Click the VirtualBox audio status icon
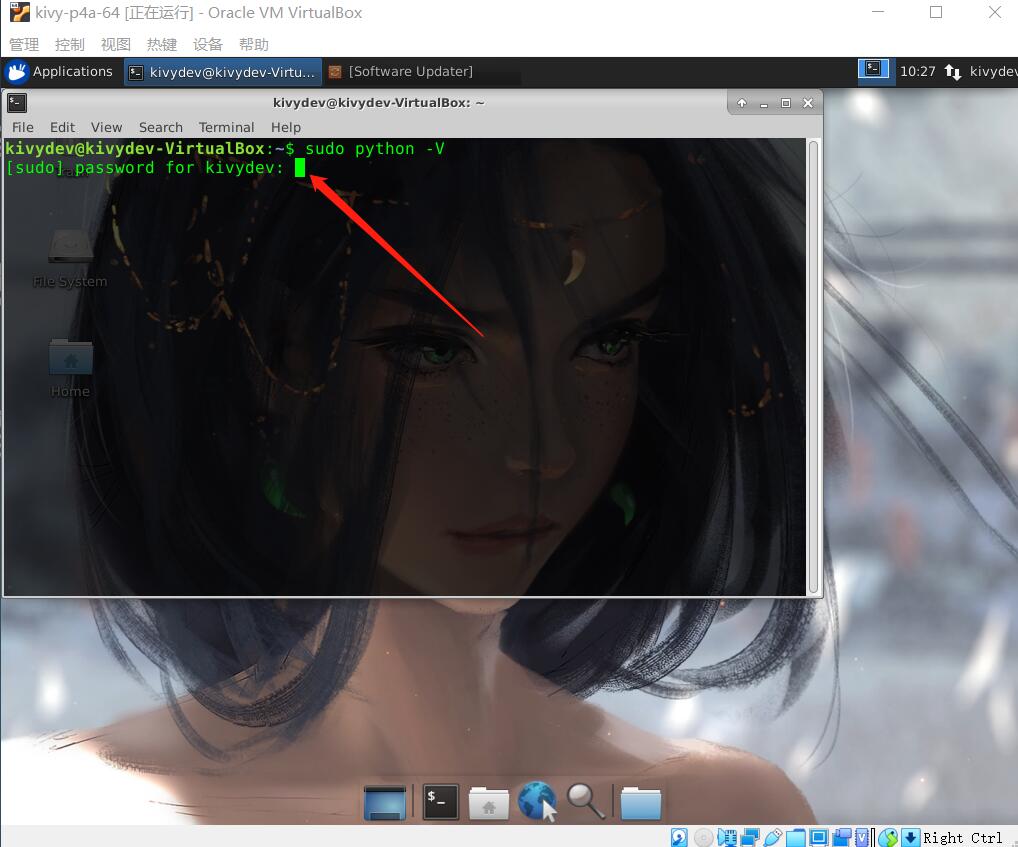Viewport: 1018px width, 847px height. 726,837
